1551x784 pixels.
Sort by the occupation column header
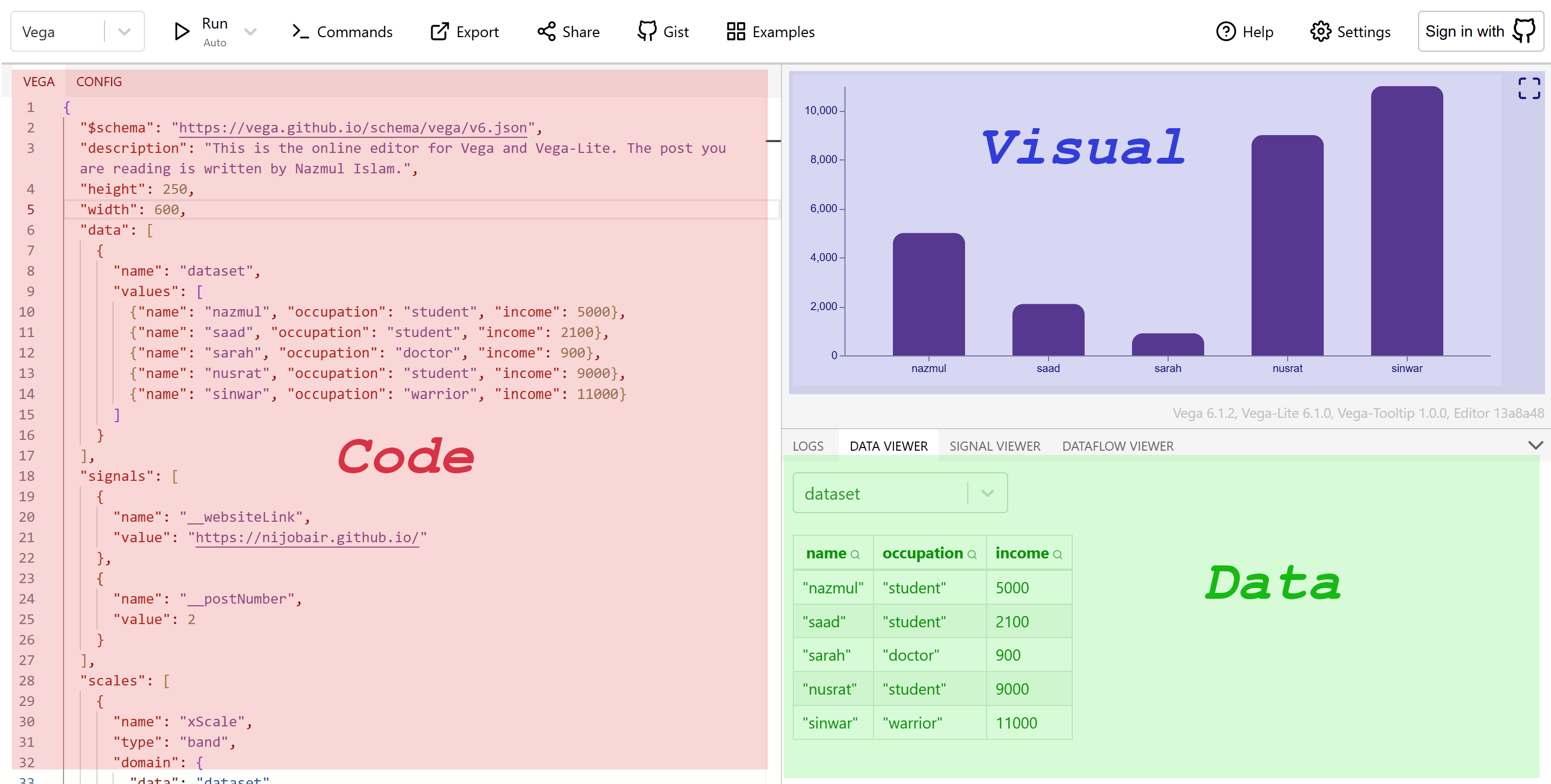[923, 554]
